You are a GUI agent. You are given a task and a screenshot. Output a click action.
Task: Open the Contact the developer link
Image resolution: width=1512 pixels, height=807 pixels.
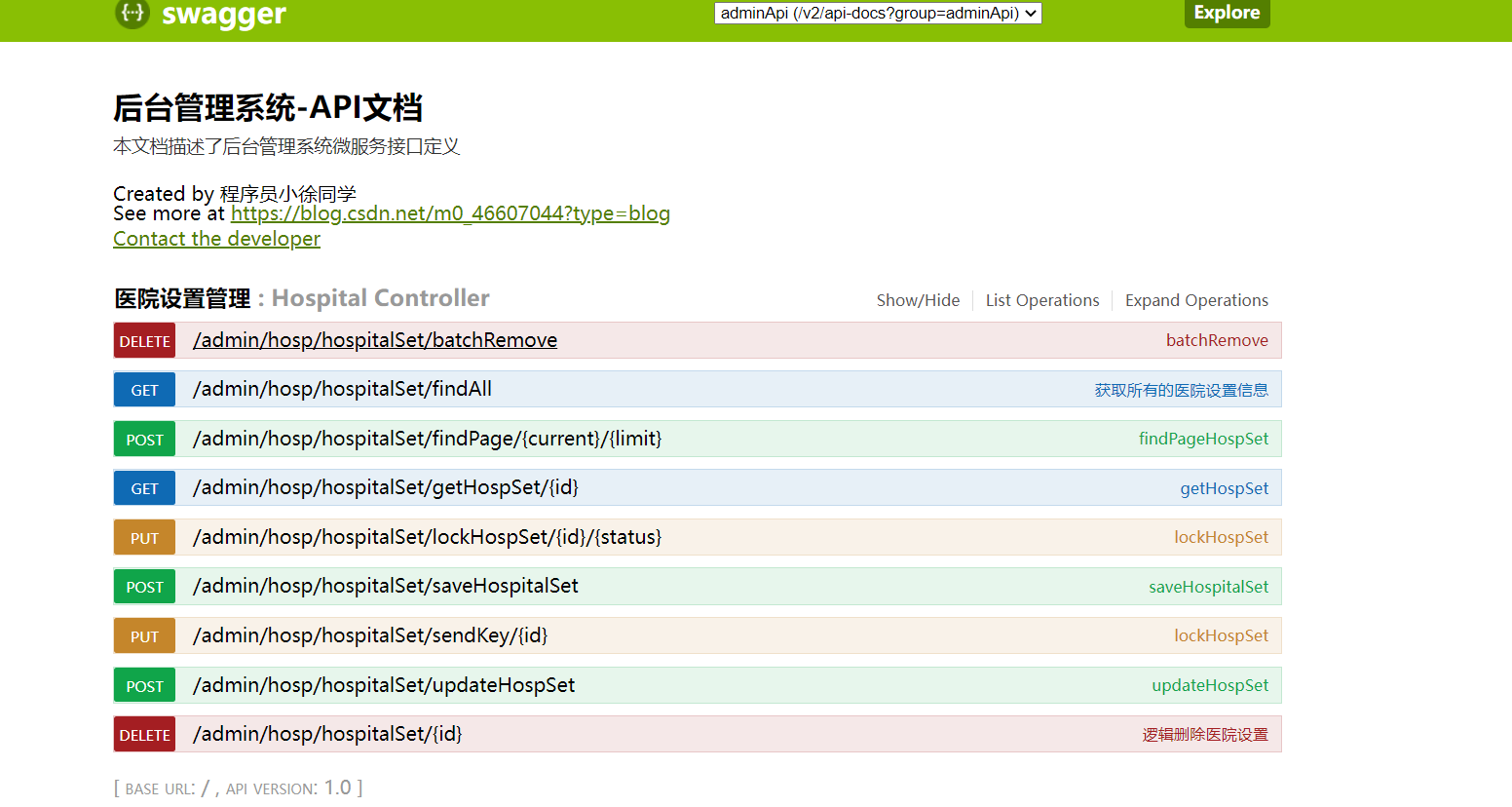click(216, 238)
